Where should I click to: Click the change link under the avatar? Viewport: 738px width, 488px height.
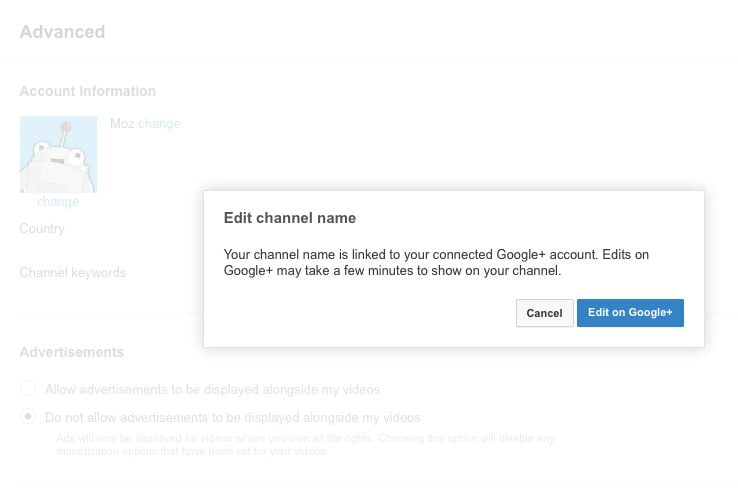click(58, 202)
